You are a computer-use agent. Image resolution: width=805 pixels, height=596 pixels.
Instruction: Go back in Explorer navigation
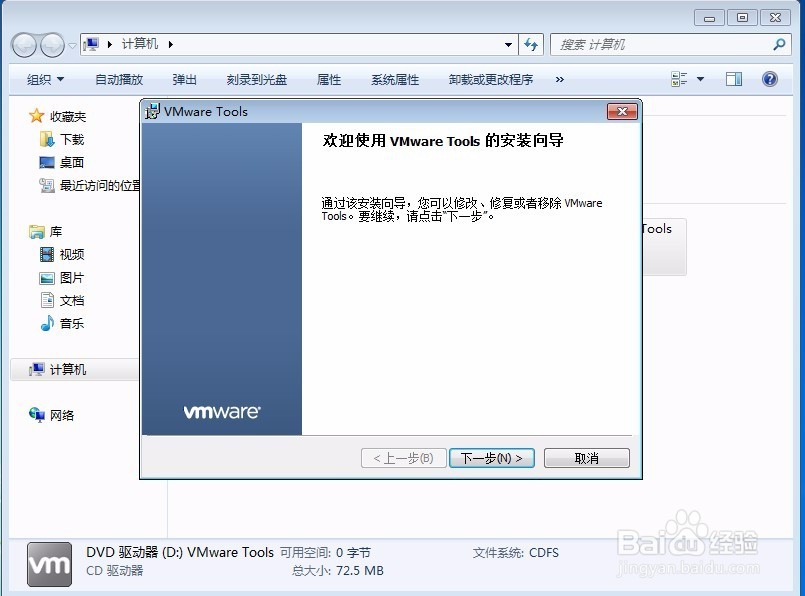pyautogui.click(x=24, y=45)
